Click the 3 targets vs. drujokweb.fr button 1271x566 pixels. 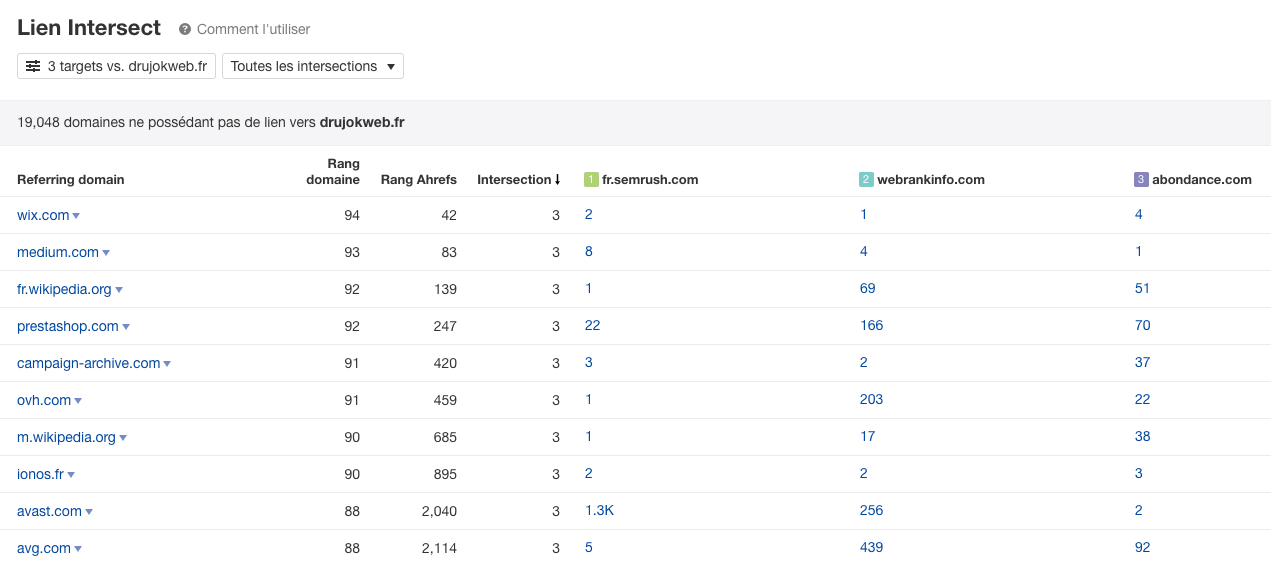tap(117, 66)
